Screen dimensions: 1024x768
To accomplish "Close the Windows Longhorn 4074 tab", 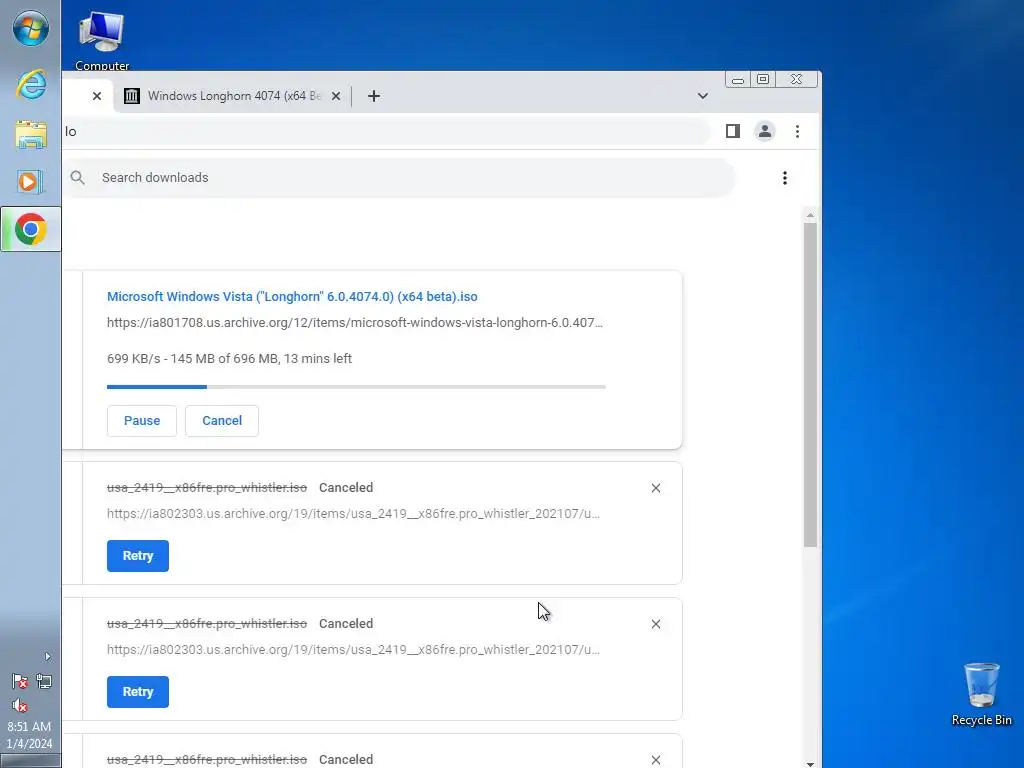I will [x=336, y=96].
